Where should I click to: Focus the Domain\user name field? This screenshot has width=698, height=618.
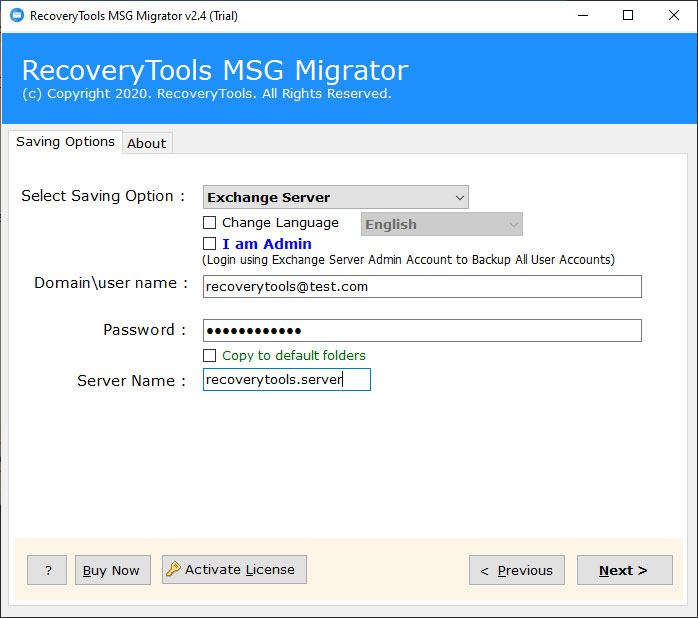tap(422, 286)
